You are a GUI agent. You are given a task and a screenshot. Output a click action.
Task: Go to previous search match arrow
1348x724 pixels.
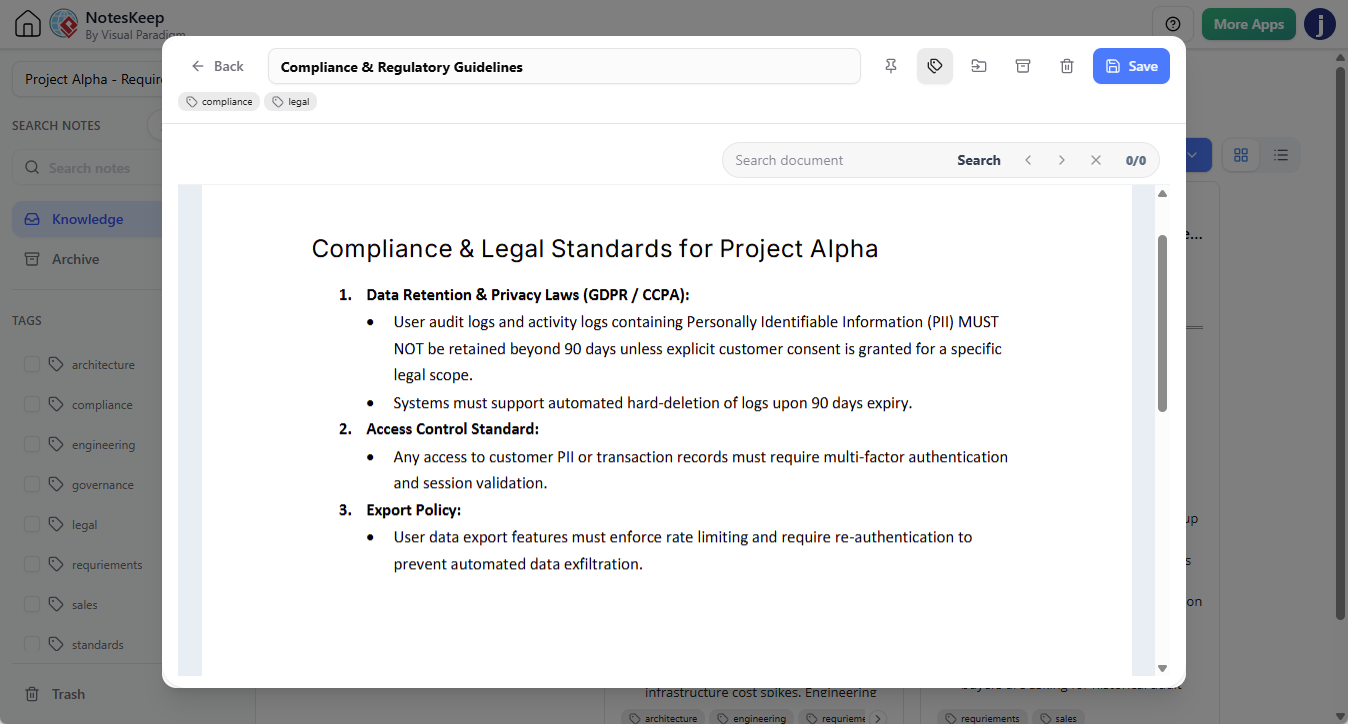(1028, 160)
